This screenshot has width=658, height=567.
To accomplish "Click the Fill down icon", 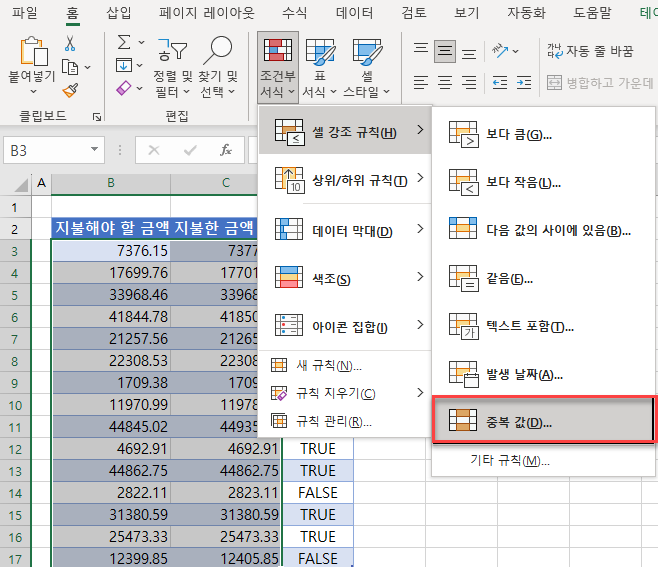I will click(124, 65).
